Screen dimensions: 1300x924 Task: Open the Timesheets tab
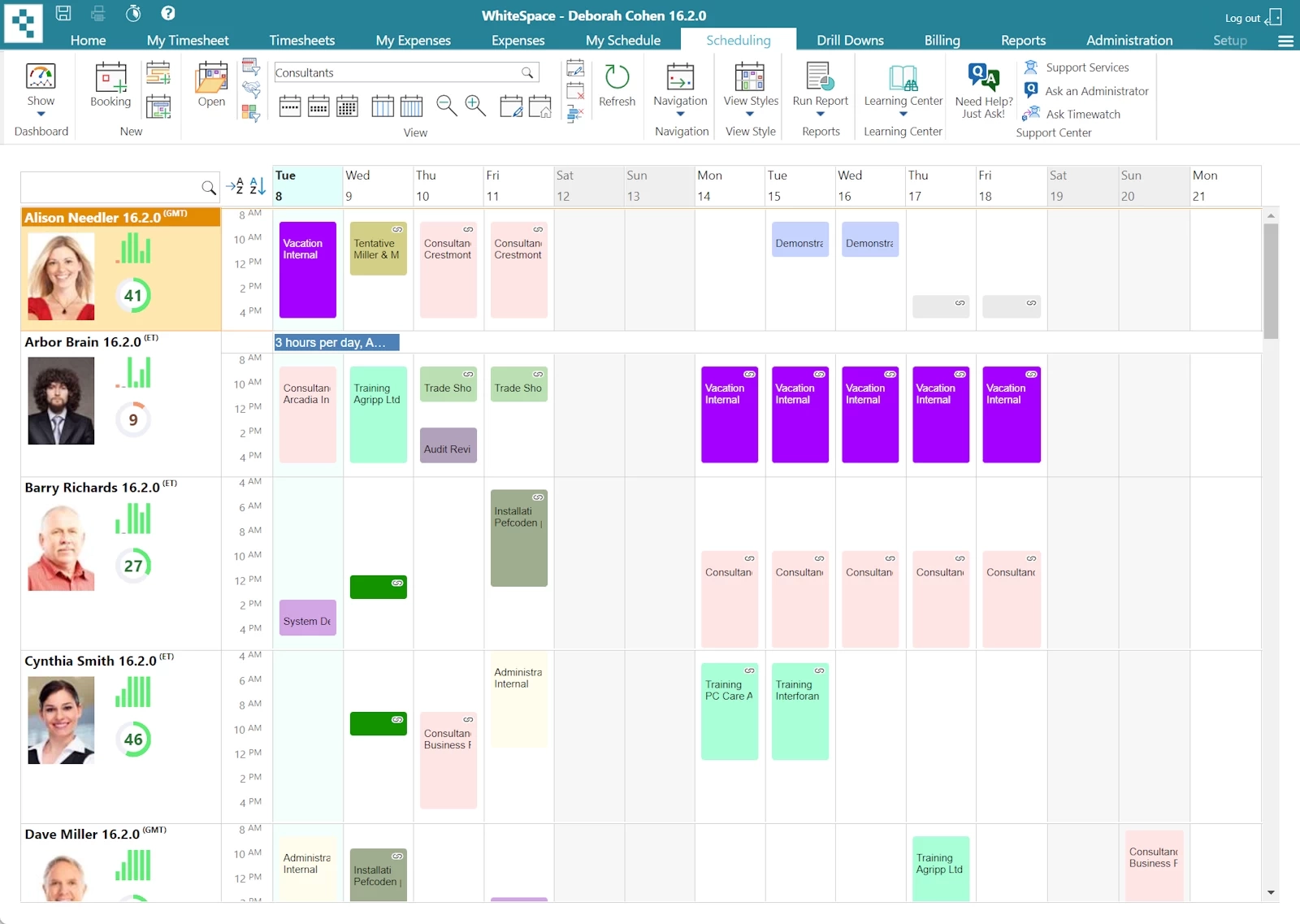[x=301, y=40]
